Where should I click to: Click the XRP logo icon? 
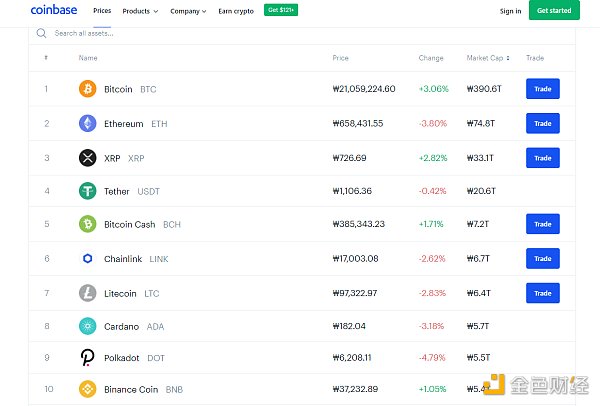pyautogui.click(x=88, y=158)
